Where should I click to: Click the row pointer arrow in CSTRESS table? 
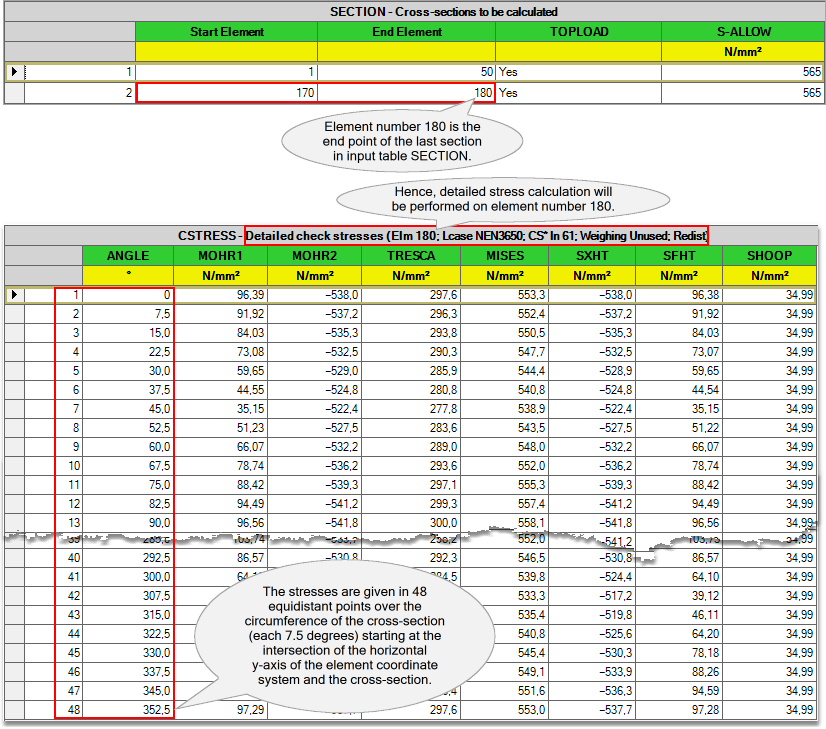(x=13, y=295)
